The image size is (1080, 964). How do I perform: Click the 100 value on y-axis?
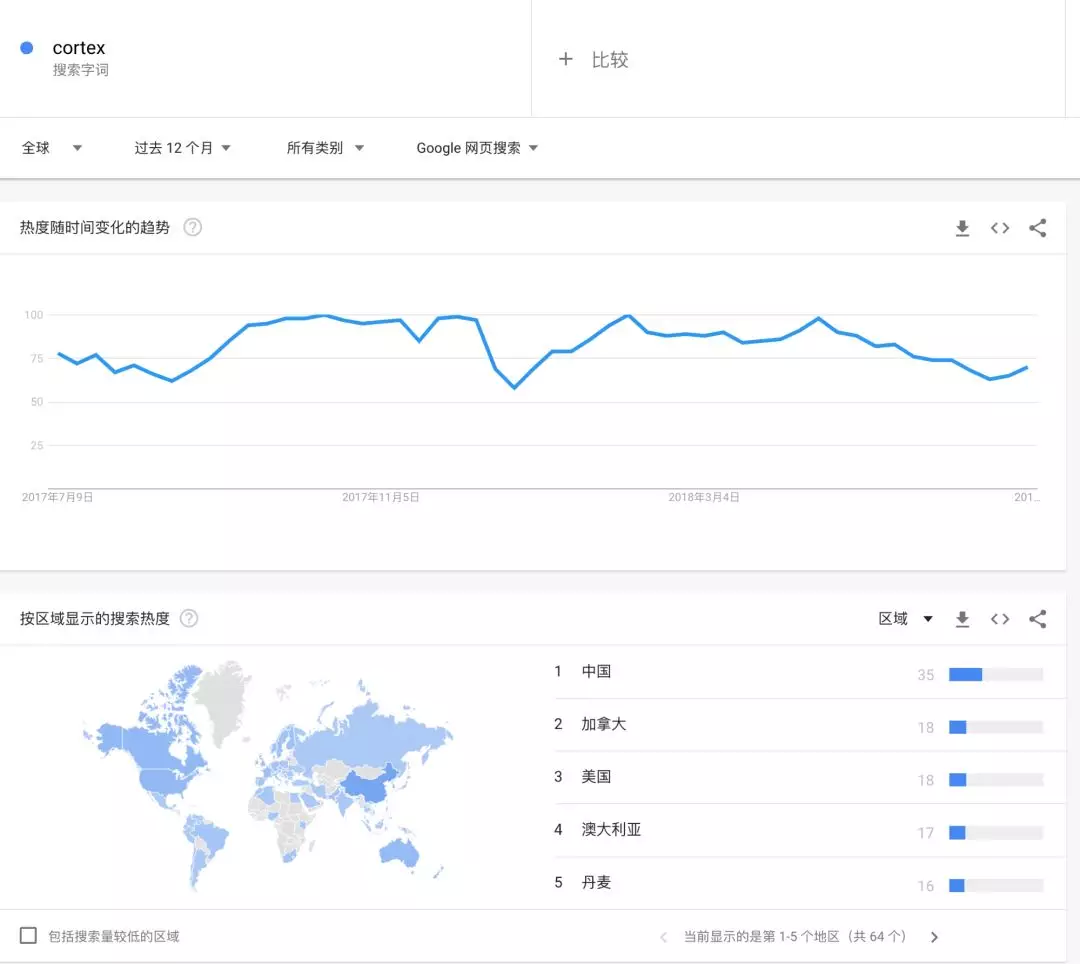click(x=34, y=315)
